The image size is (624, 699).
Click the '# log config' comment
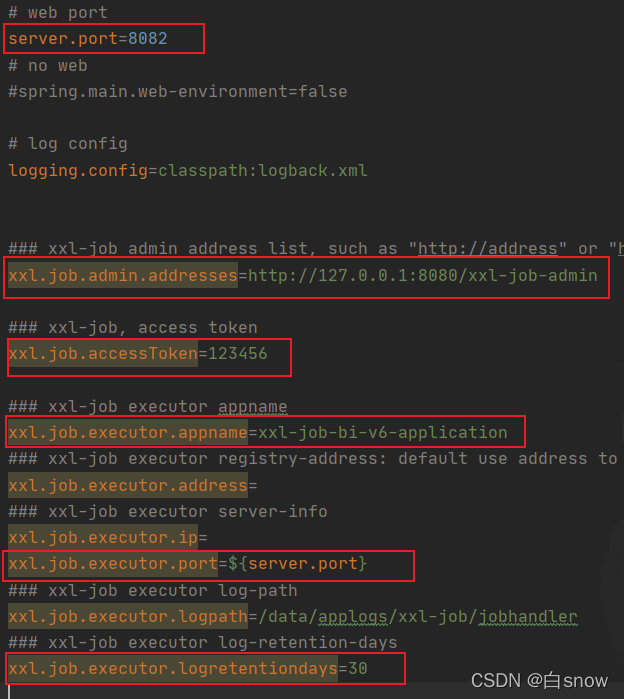68,144
